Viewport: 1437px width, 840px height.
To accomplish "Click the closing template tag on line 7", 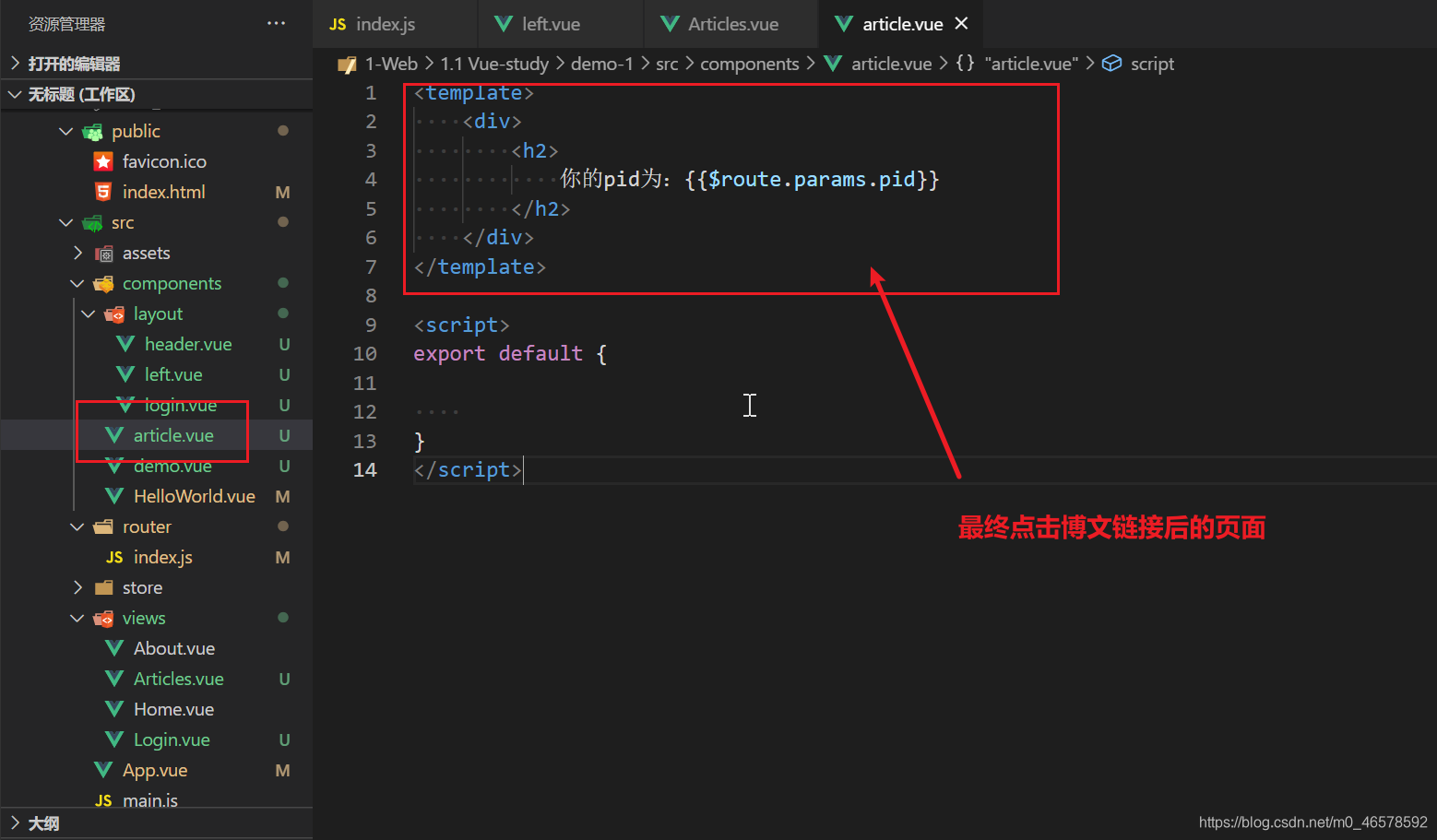I will coord(480,266).
